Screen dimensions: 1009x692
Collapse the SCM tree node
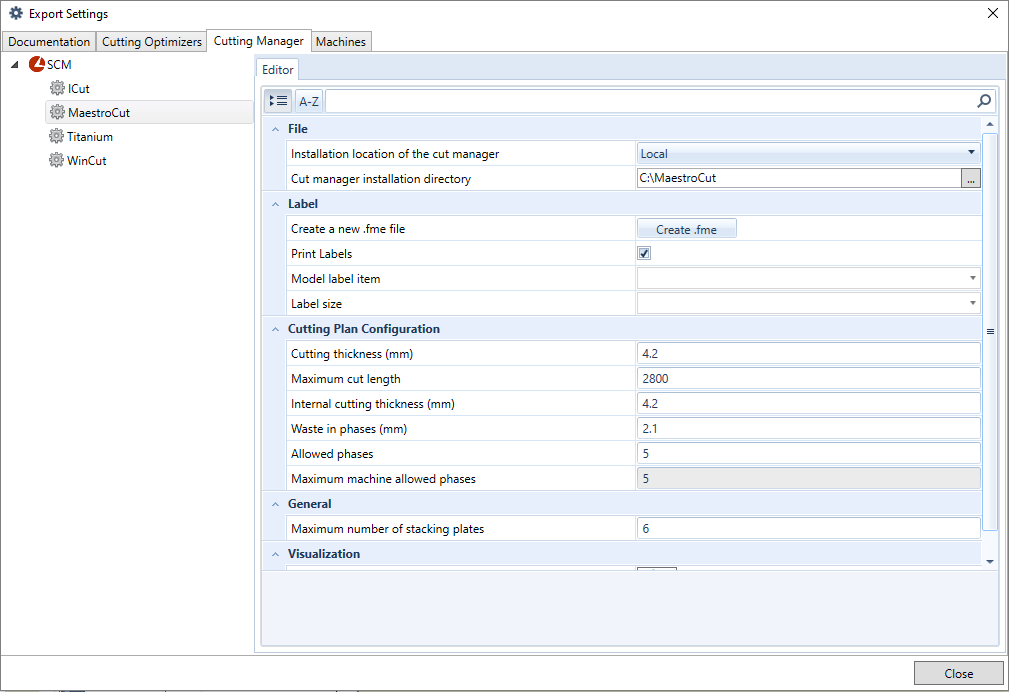point(15,65)
